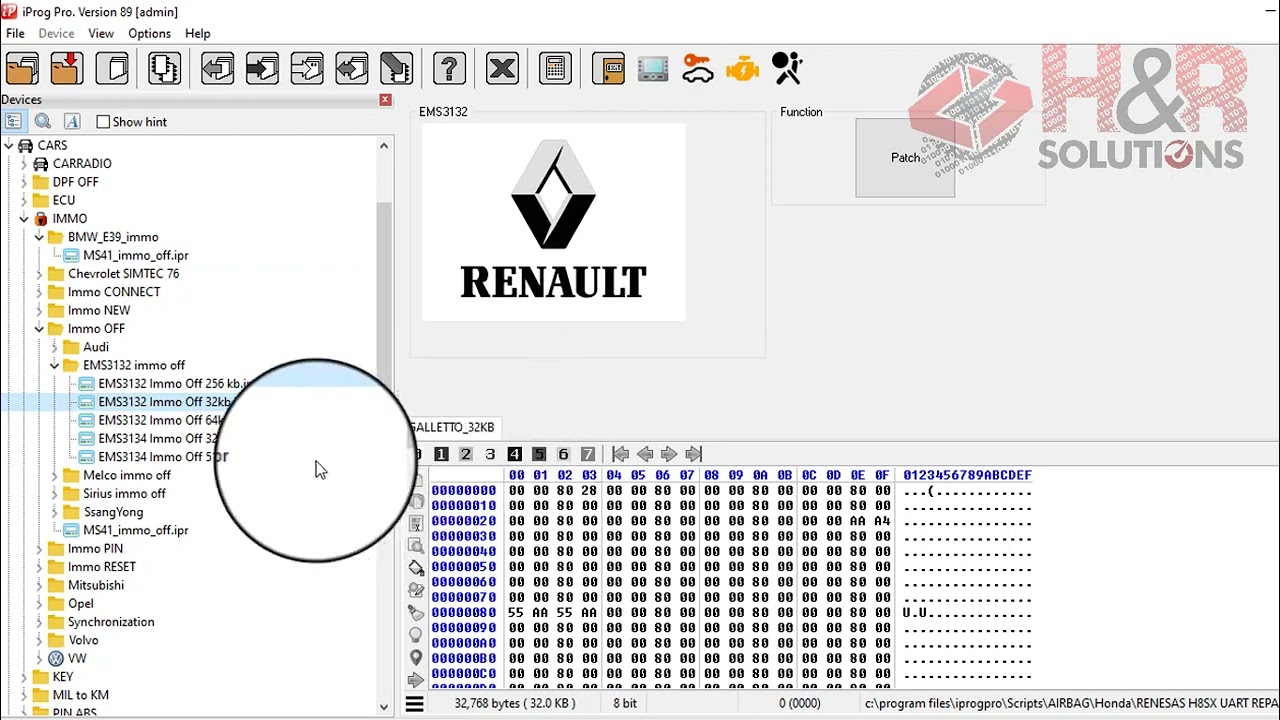Open the calculator toolbar icon
The image size is (1280, 720).
coord(555,69)
